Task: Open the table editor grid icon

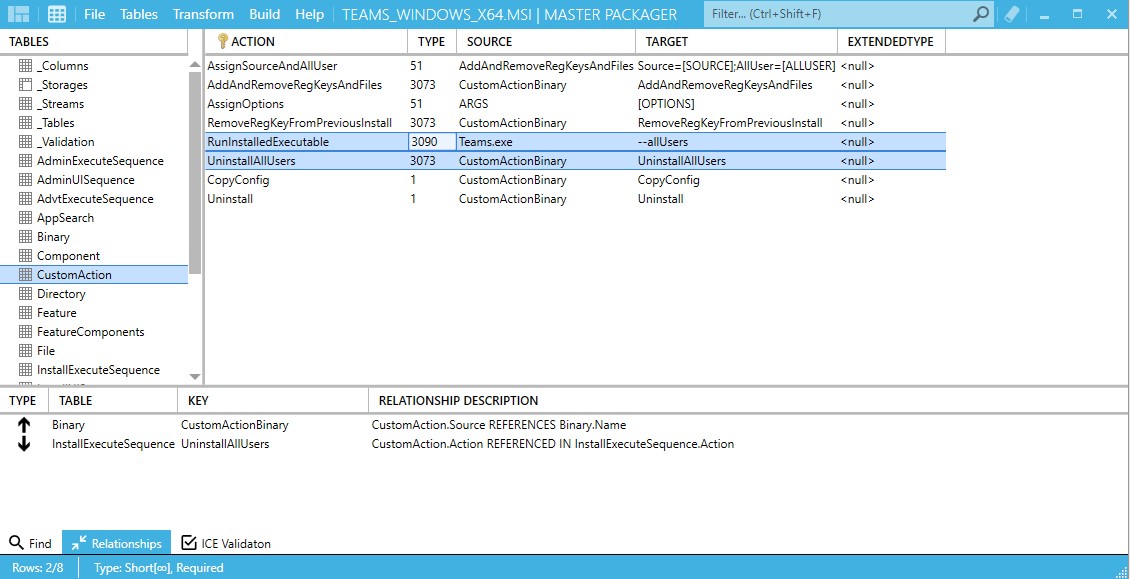Action: click(57, 14)
